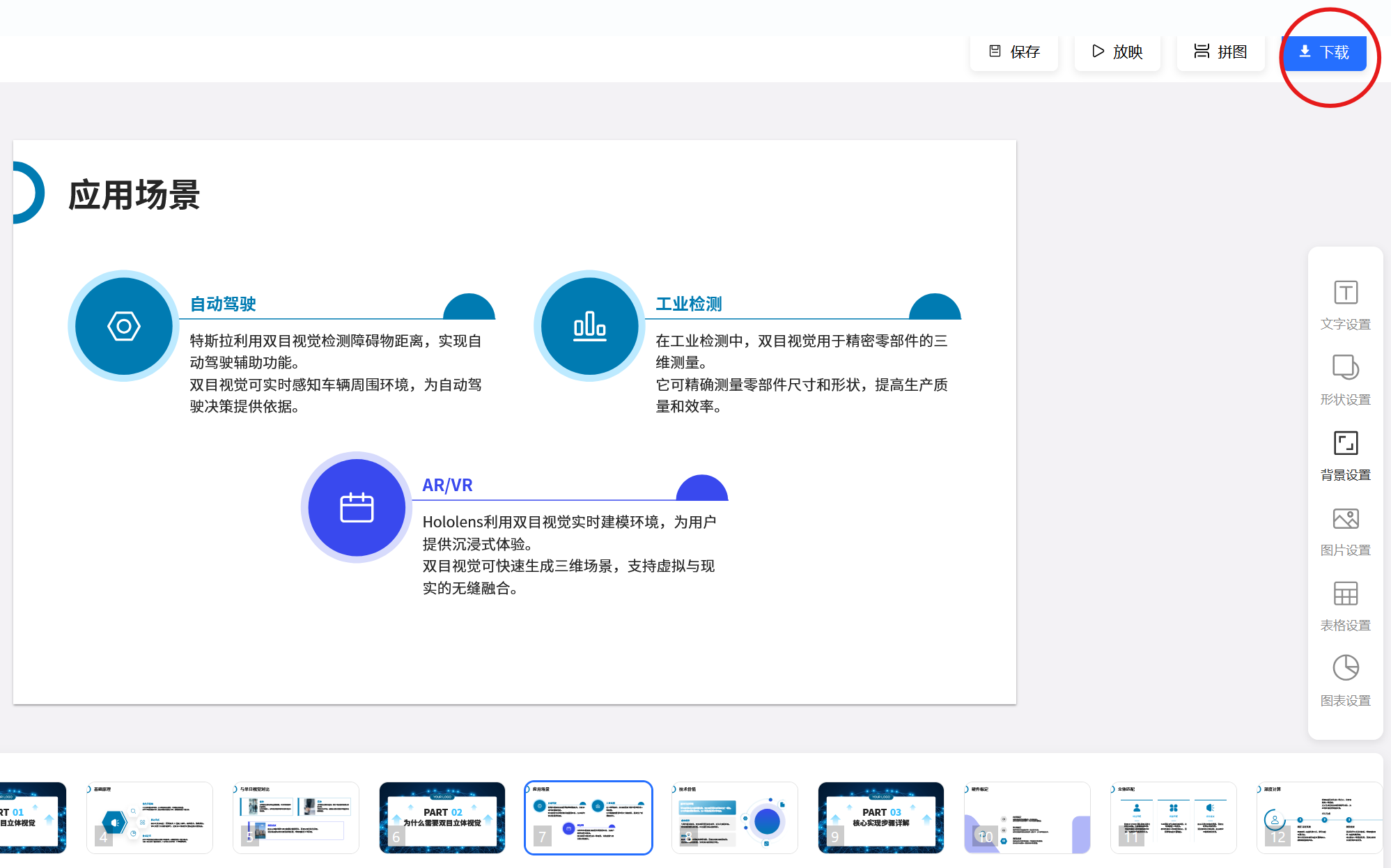
Task: Open the 文字设置 text settings icon
Action: point(1345,293)
